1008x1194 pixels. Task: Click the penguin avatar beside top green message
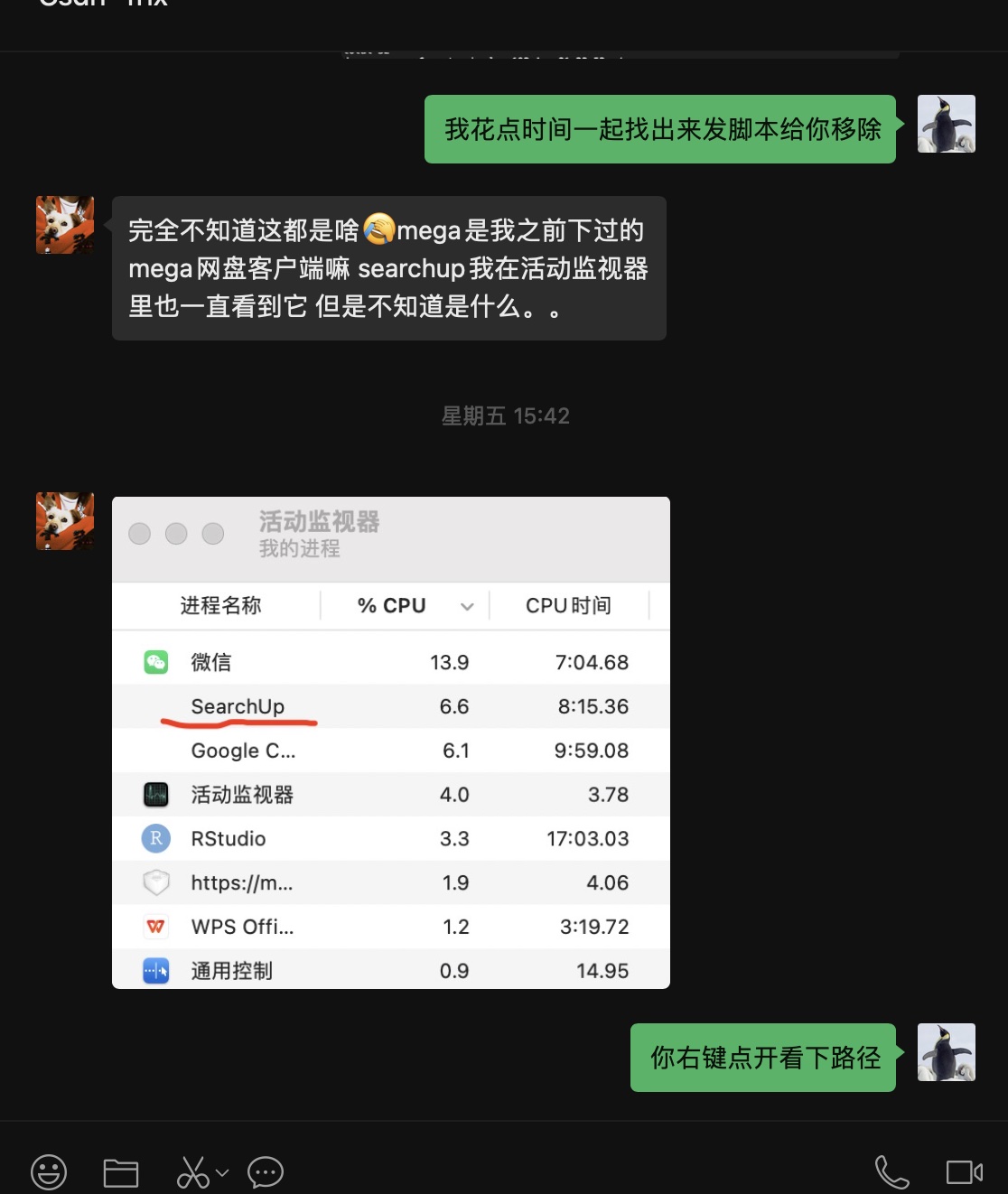[947, 124]
